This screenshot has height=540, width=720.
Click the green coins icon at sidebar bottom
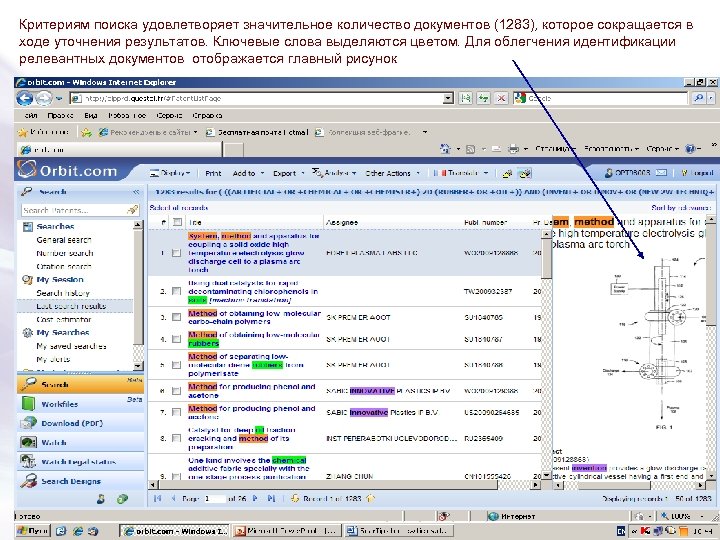click(x=122, y=499)
